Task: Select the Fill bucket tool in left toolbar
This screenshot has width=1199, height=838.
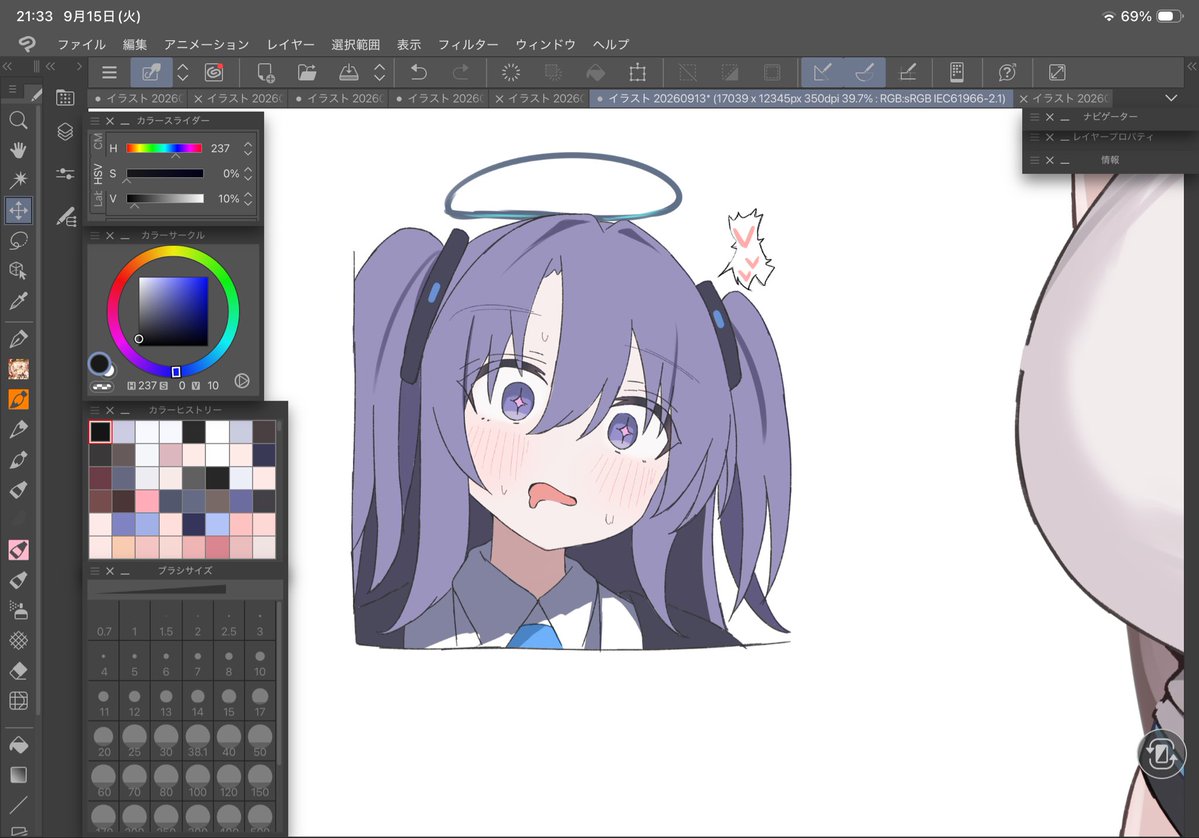Action: click(18, 745)
